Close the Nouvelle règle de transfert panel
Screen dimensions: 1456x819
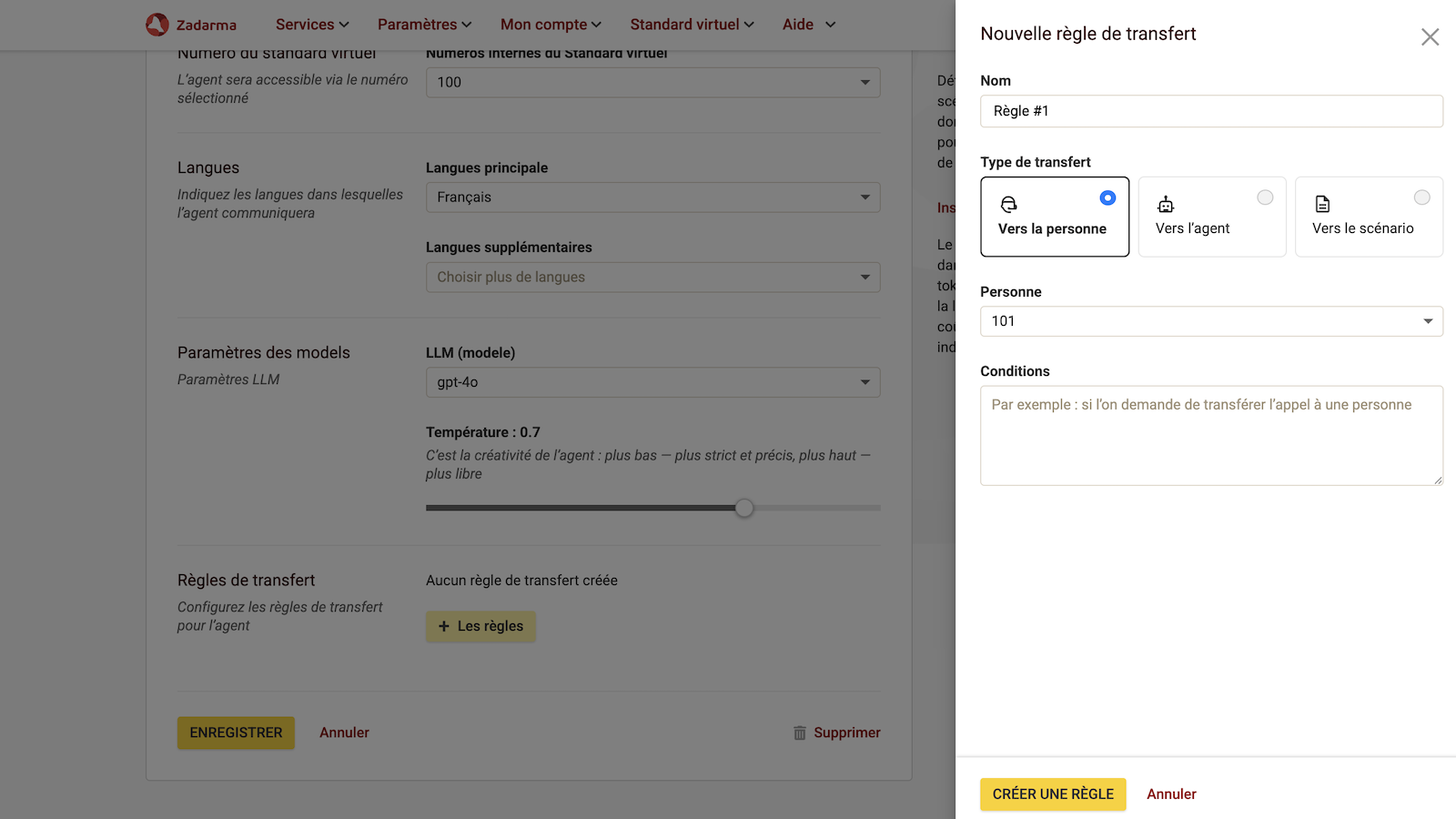(1430, 36)
